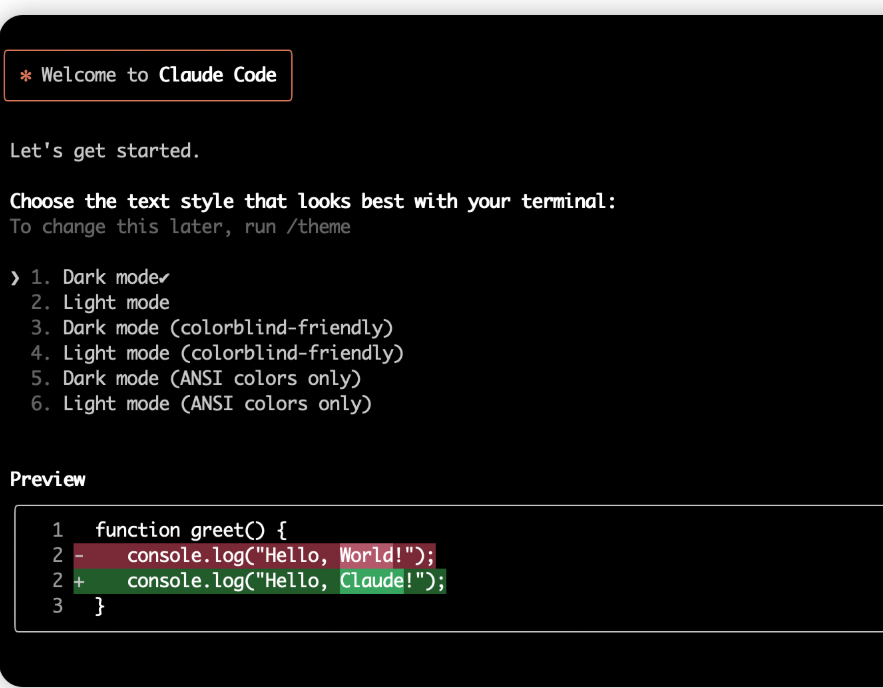Select Dark mode (colorblind-friendly) theme
Viewport: 883px width, 688px height.
coord(228,327)
